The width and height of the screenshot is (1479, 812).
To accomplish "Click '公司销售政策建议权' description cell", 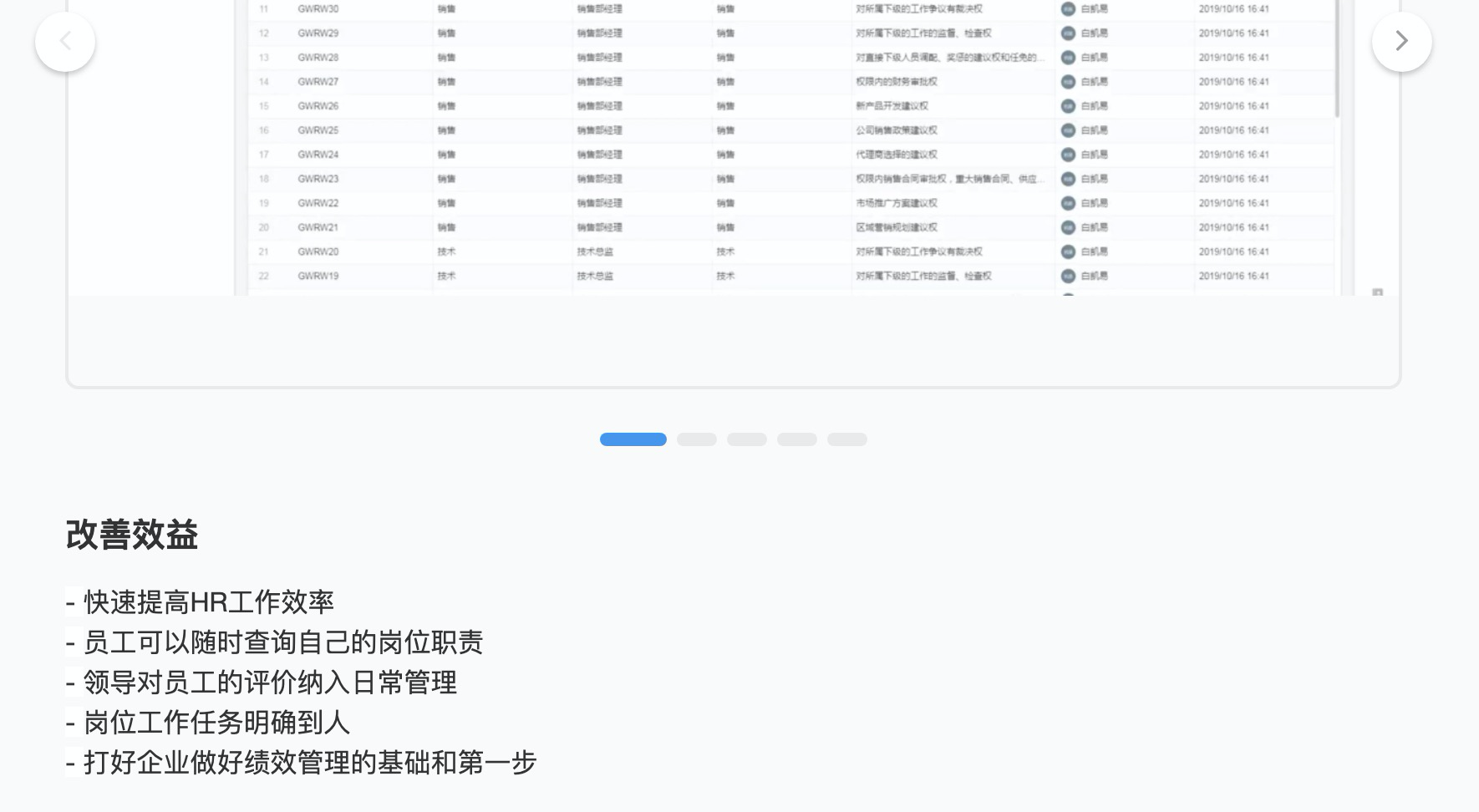I will pos(897,130).
